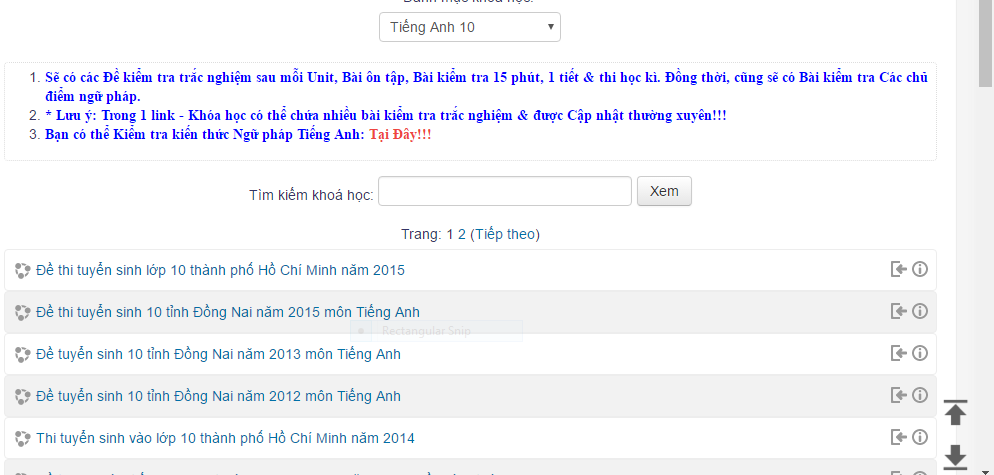Click course icon beside Hồ Chí Minh năm 2015 row

(23, 271)
